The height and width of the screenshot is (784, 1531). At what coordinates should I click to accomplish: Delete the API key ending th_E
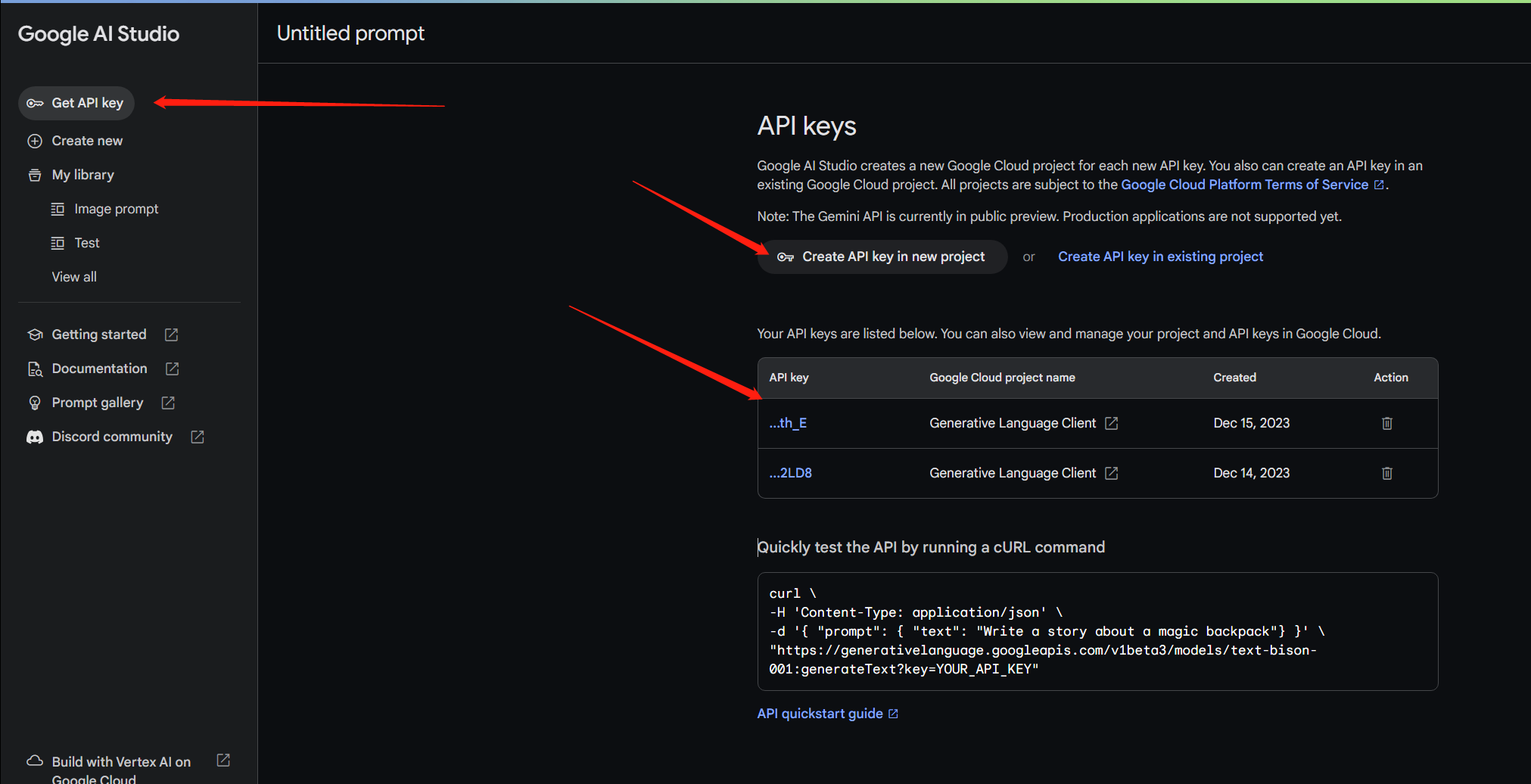click(x=1387, y=423)
